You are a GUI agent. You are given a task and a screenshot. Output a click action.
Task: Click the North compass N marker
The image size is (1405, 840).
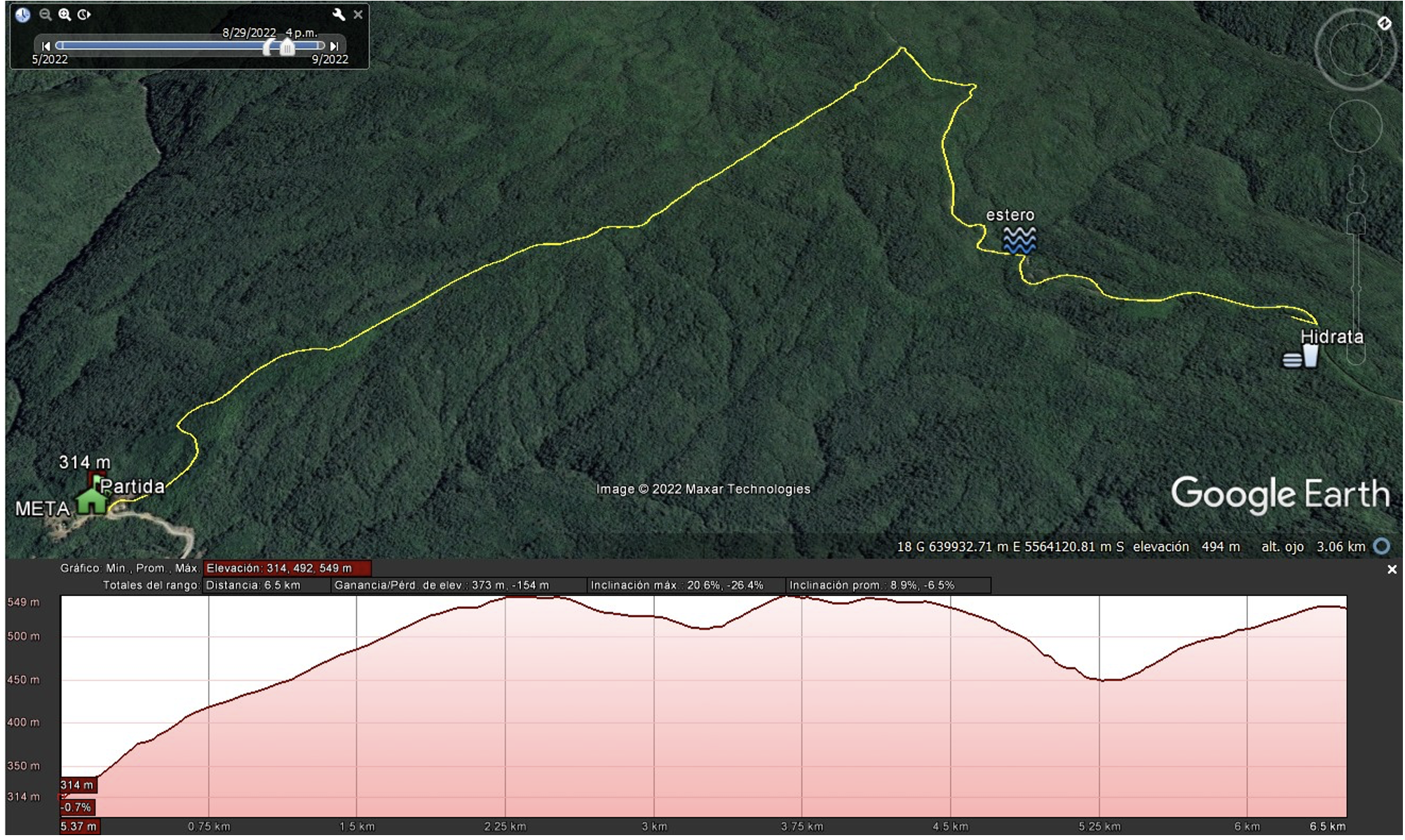tap(1384, 23)
